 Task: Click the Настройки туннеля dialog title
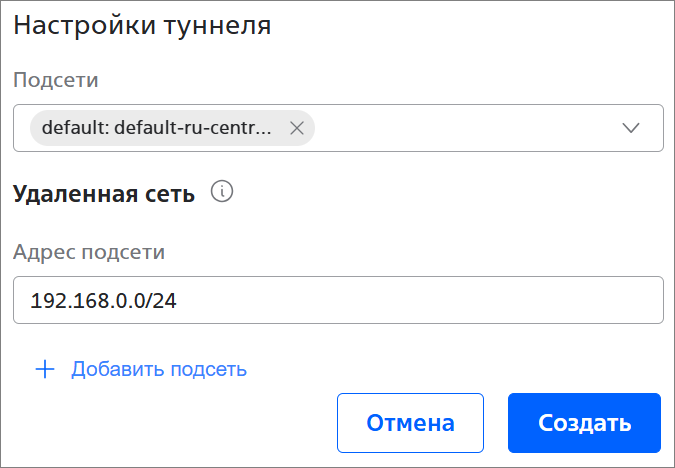[x=142, y=26]
